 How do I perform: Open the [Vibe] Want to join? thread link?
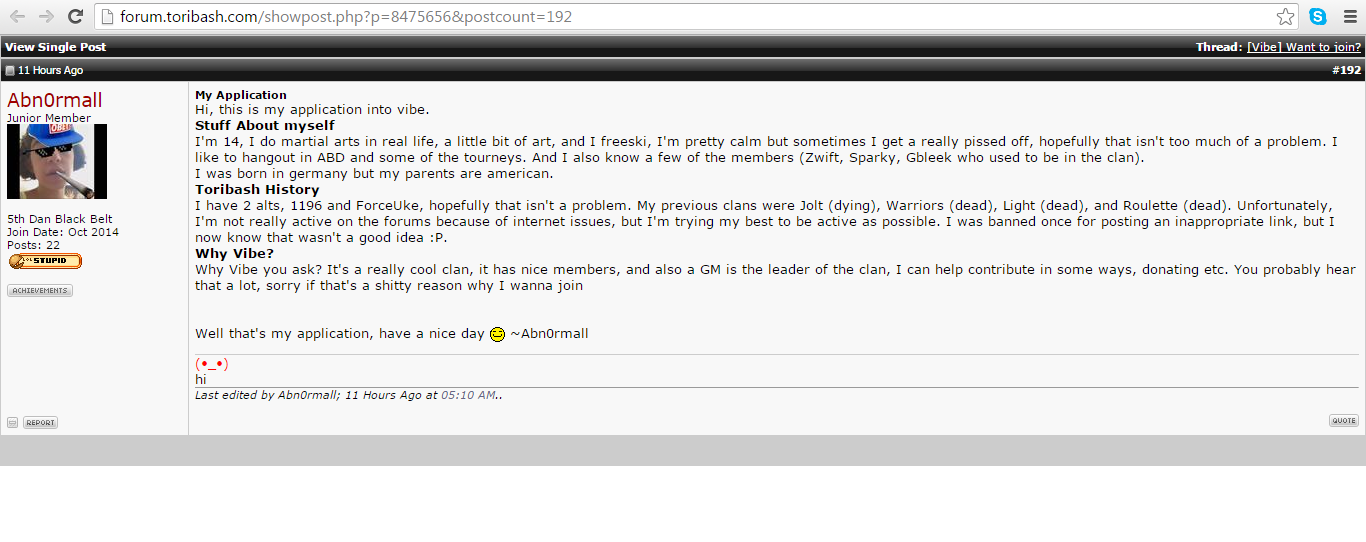(x=1304, y=47)
